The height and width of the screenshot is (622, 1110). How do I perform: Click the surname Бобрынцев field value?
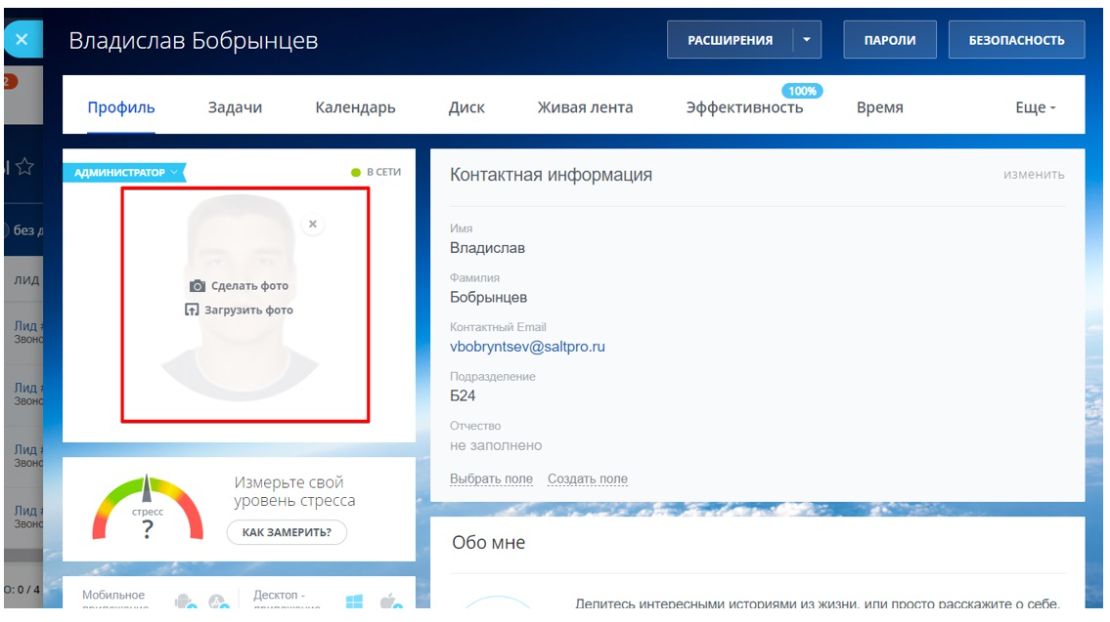[488, 298]
